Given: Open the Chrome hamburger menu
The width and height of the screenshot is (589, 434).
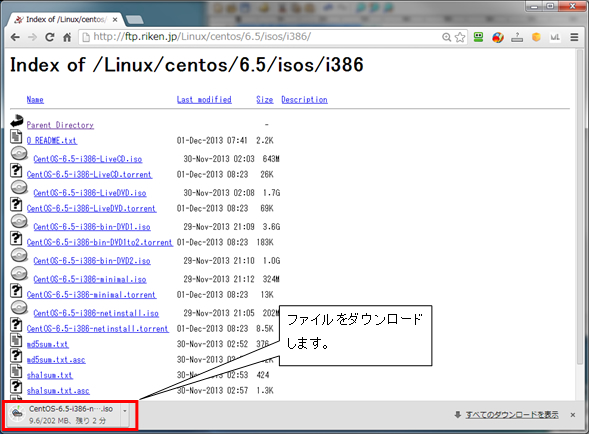Looking at the screenshot, I should tap(574, 37).
